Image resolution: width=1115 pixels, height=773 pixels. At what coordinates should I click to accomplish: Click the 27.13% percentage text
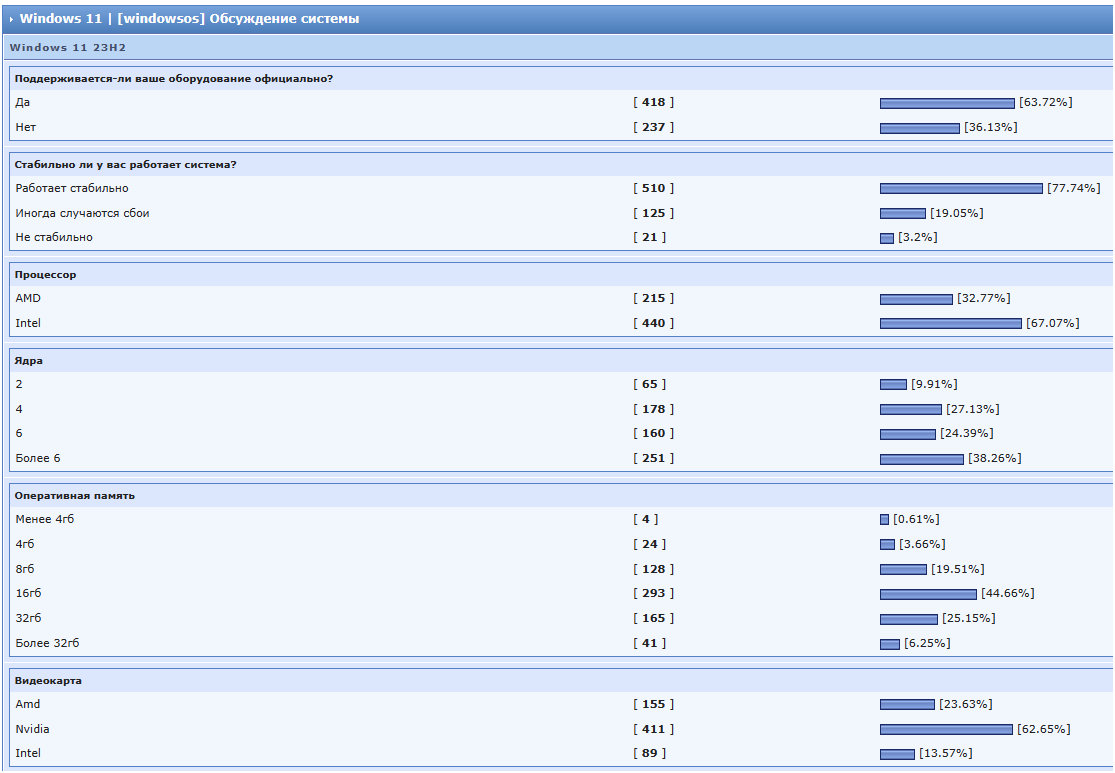coord(973,410)
